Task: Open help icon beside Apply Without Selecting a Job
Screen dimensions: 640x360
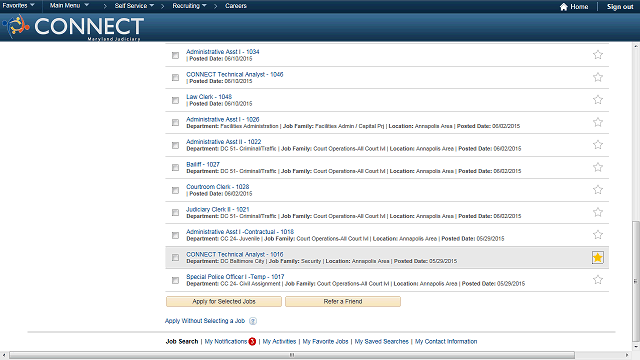Action: tap(253, 321)
